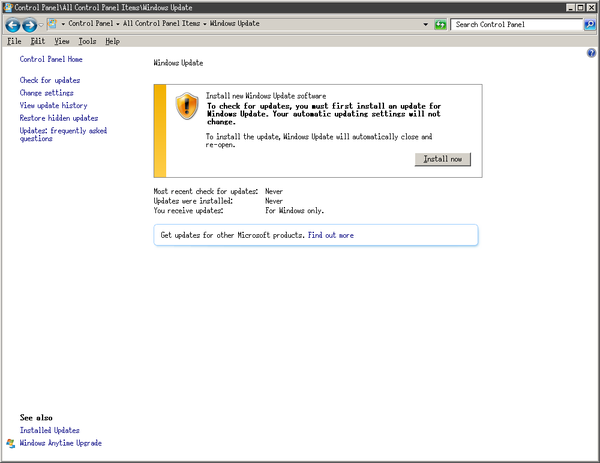Open Windows Anytime Upgrade link
This screenshot has height=463, width=600.
(61, 443)
